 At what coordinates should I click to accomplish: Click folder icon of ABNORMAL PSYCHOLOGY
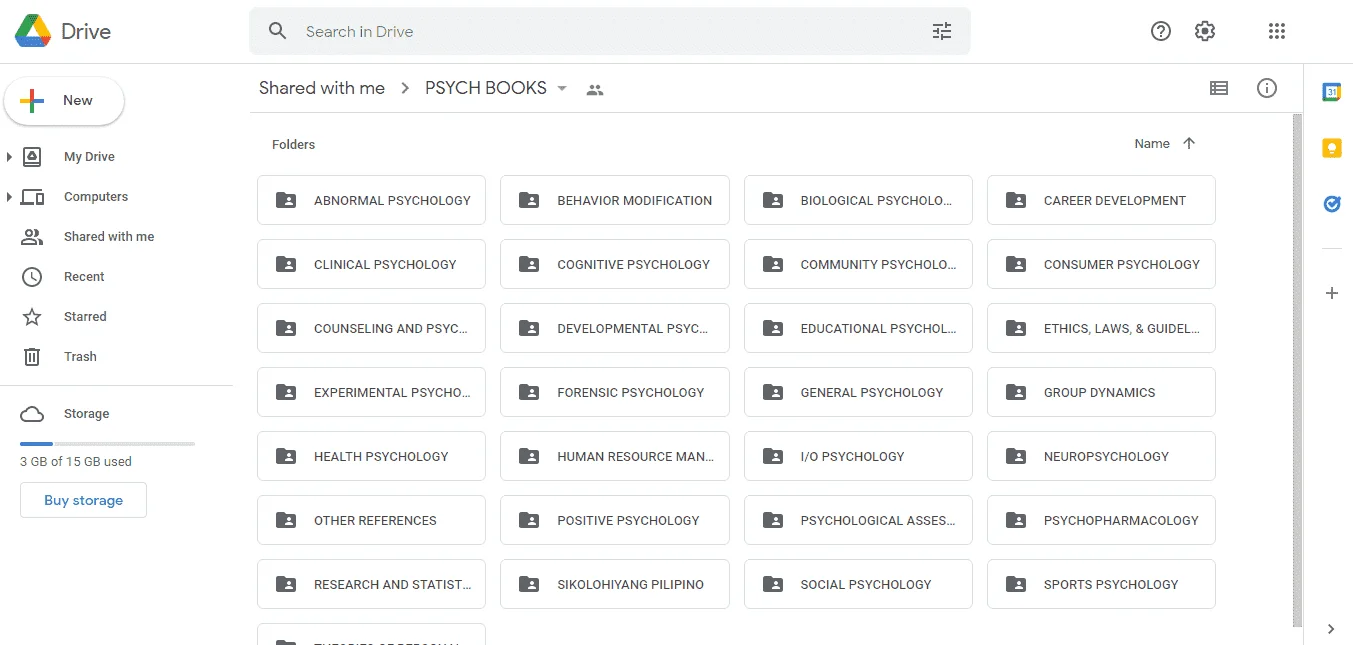[286, 200]
